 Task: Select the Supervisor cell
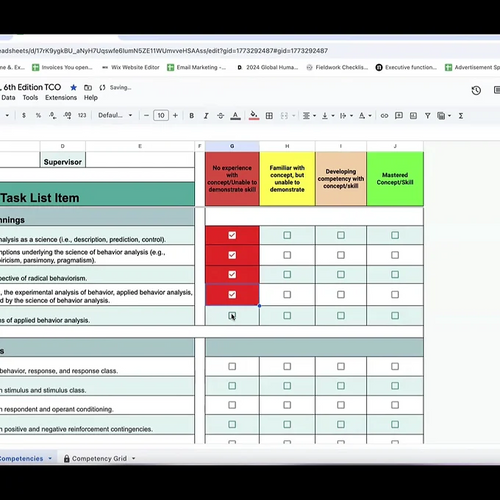[63, 160]
